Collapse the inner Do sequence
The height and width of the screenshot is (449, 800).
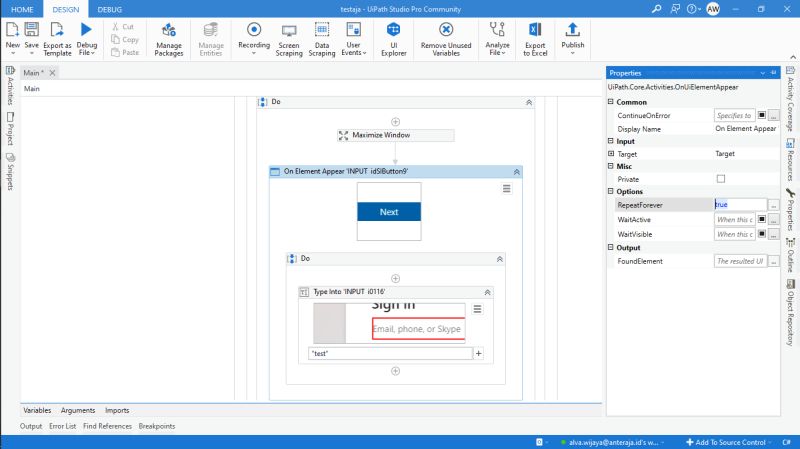499,259
